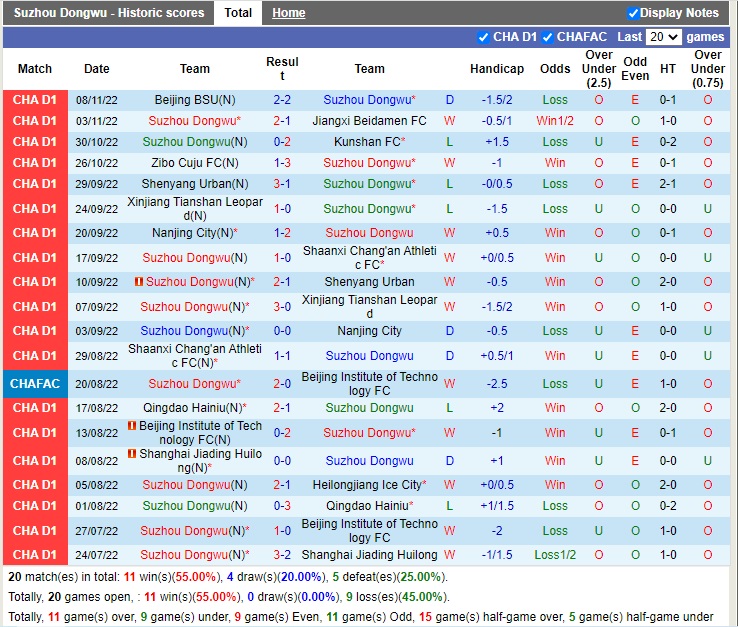The image size is (738, 627).
Task: Click Suzhou Dongwu - Historic scores title
Action: (x=109, y=13)
